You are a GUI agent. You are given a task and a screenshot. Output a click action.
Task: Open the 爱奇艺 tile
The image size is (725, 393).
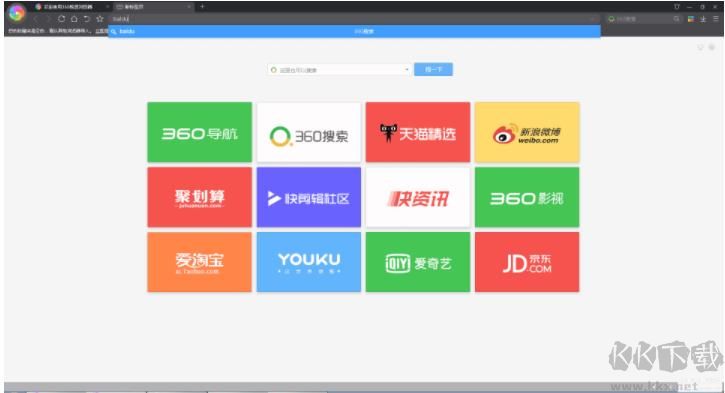click(x=418, y=262)
